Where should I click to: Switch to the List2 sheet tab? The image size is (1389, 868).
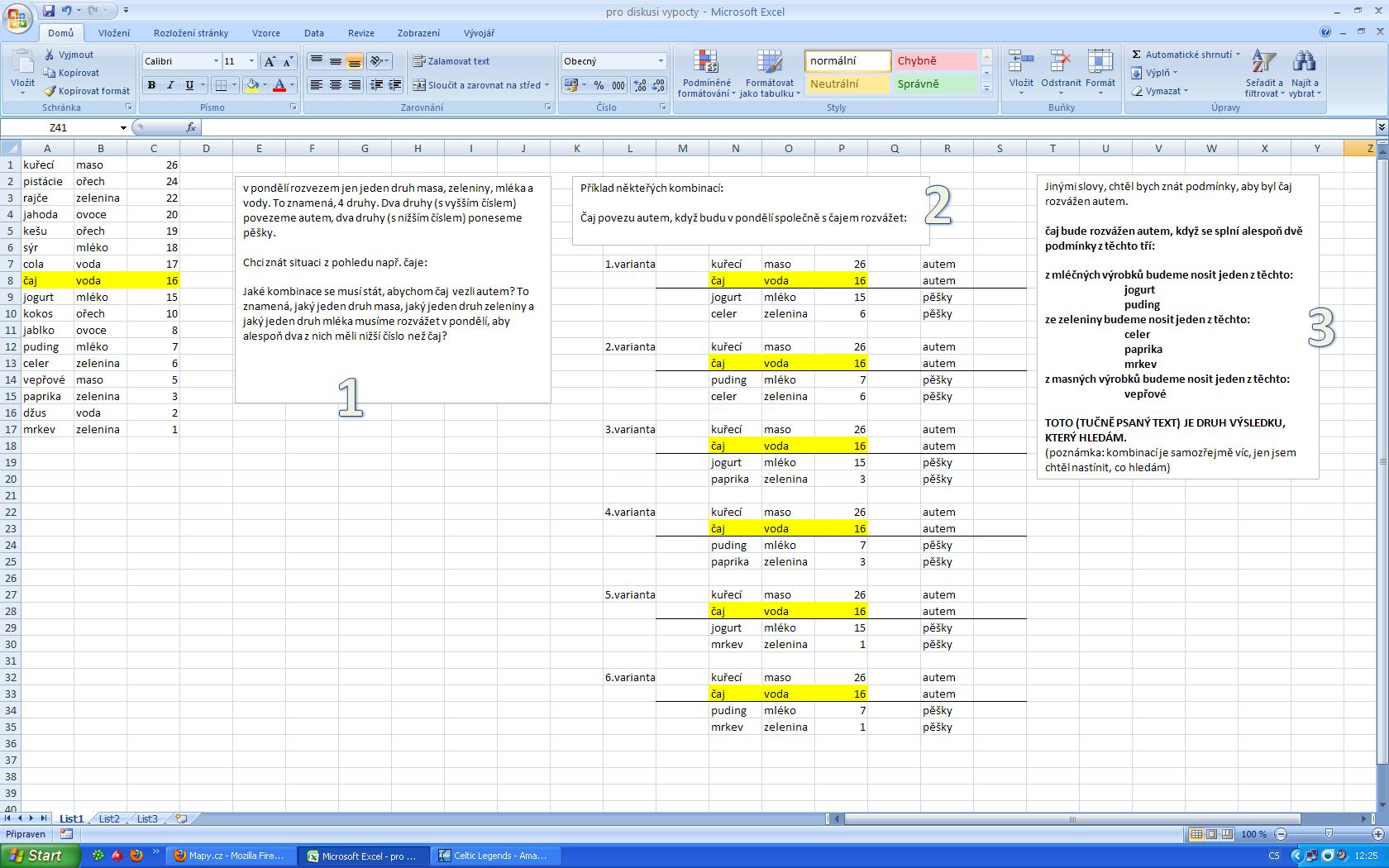[x=109, y=818]
